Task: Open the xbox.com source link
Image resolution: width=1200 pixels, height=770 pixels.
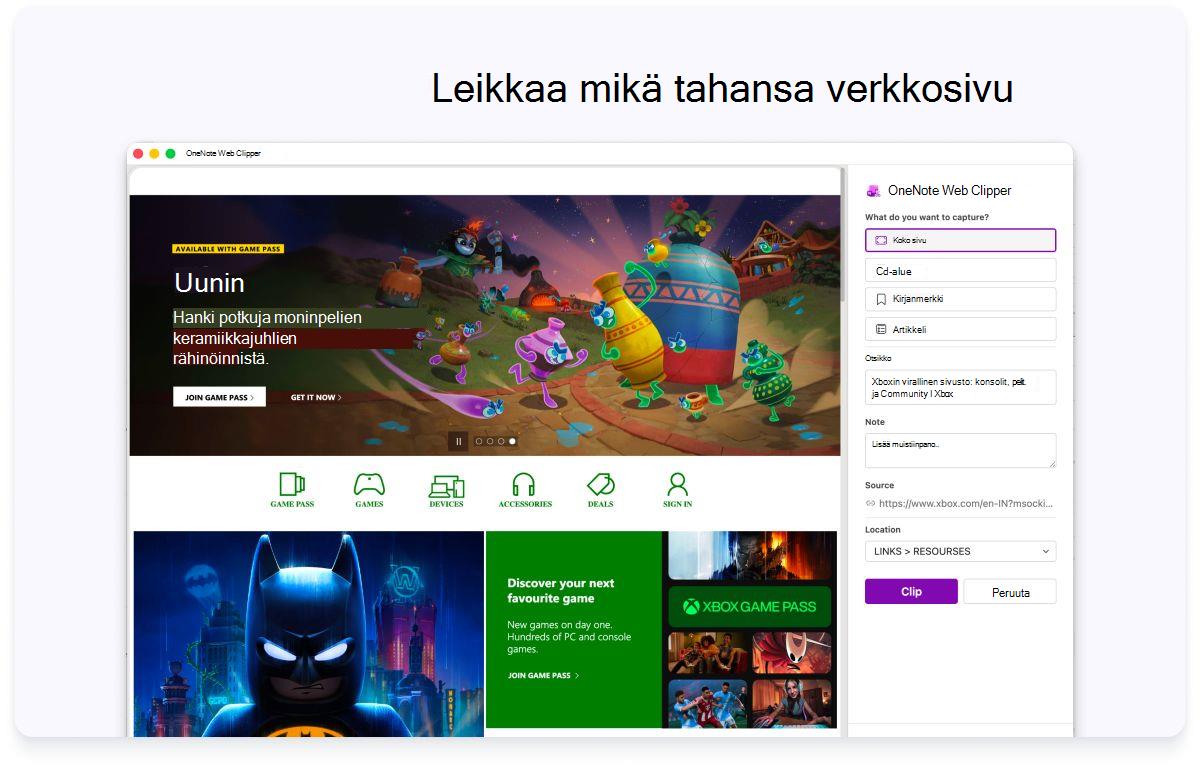Action: pyautogui.click(x=965, y=503)
